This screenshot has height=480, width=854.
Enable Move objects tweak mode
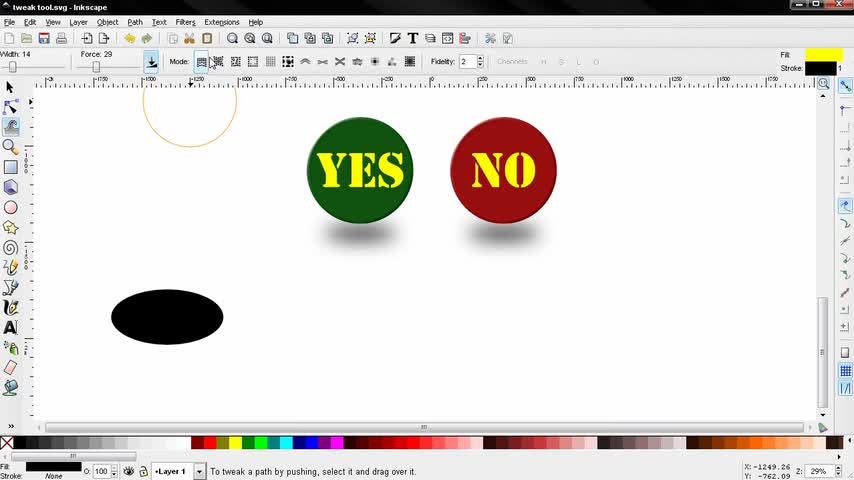click(x=201, y=62)
